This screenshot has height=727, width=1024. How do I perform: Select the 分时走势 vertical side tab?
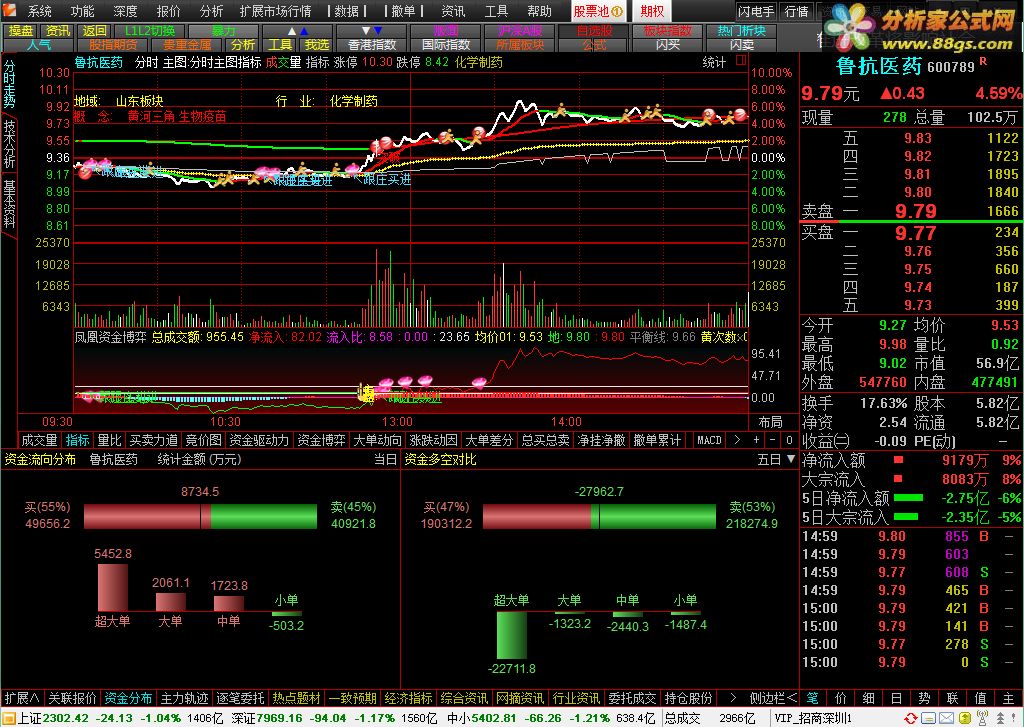(x=9, y=85)
